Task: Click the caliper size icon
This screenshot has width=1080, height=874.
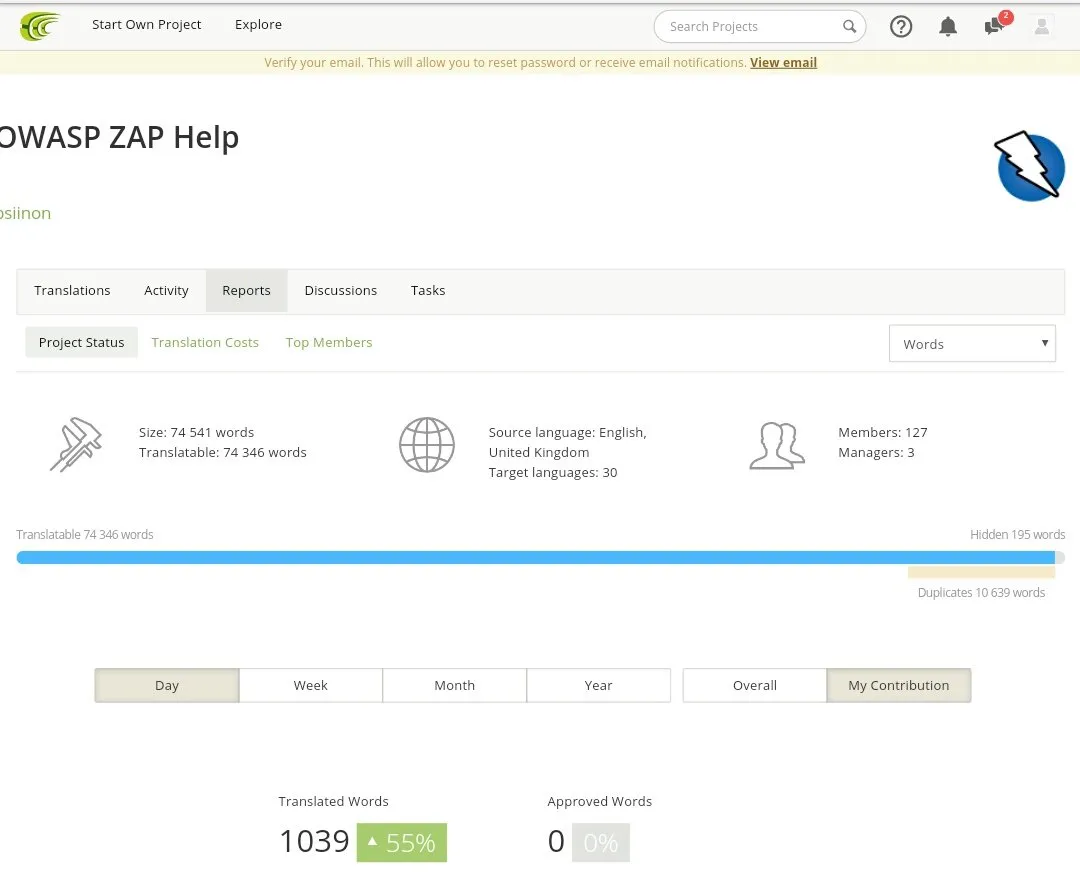Action: (x=76, y=444)
